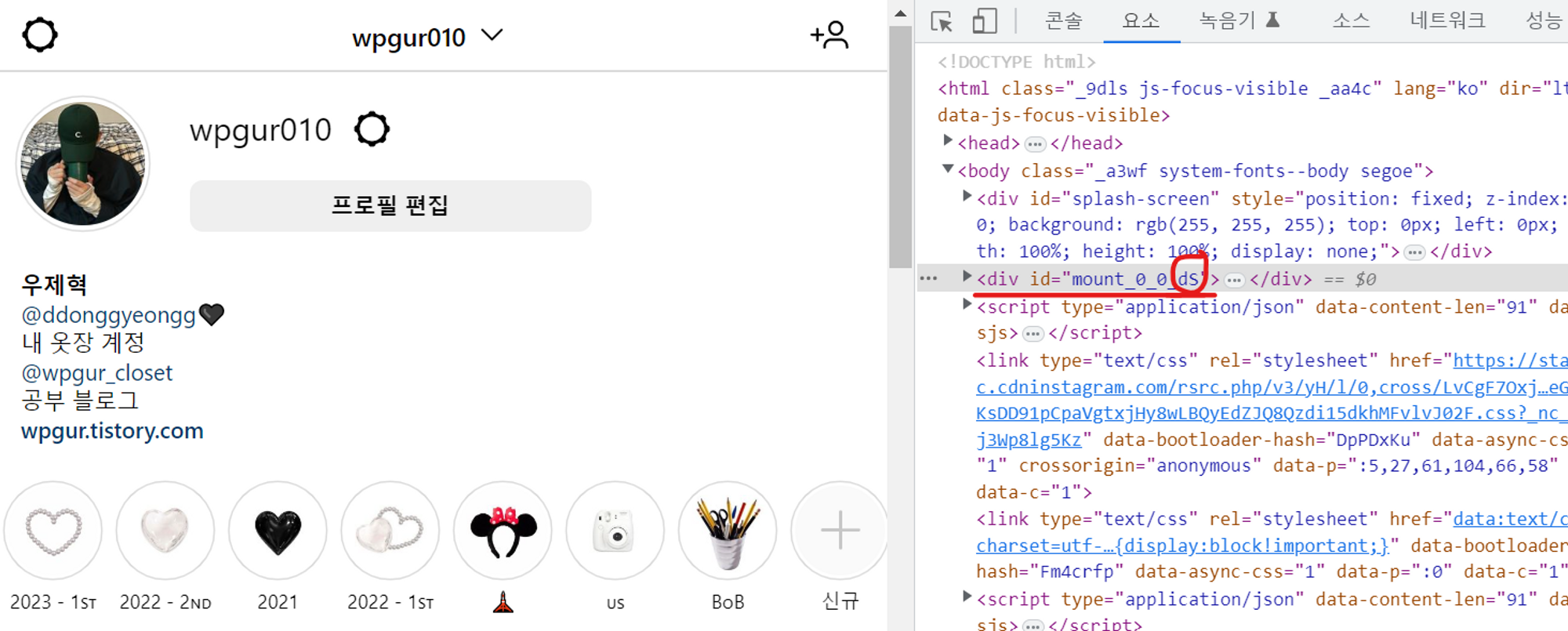Open the US camera highlight
The width and height of the screenshot is (1568, 631).
(x=615, y=531)
